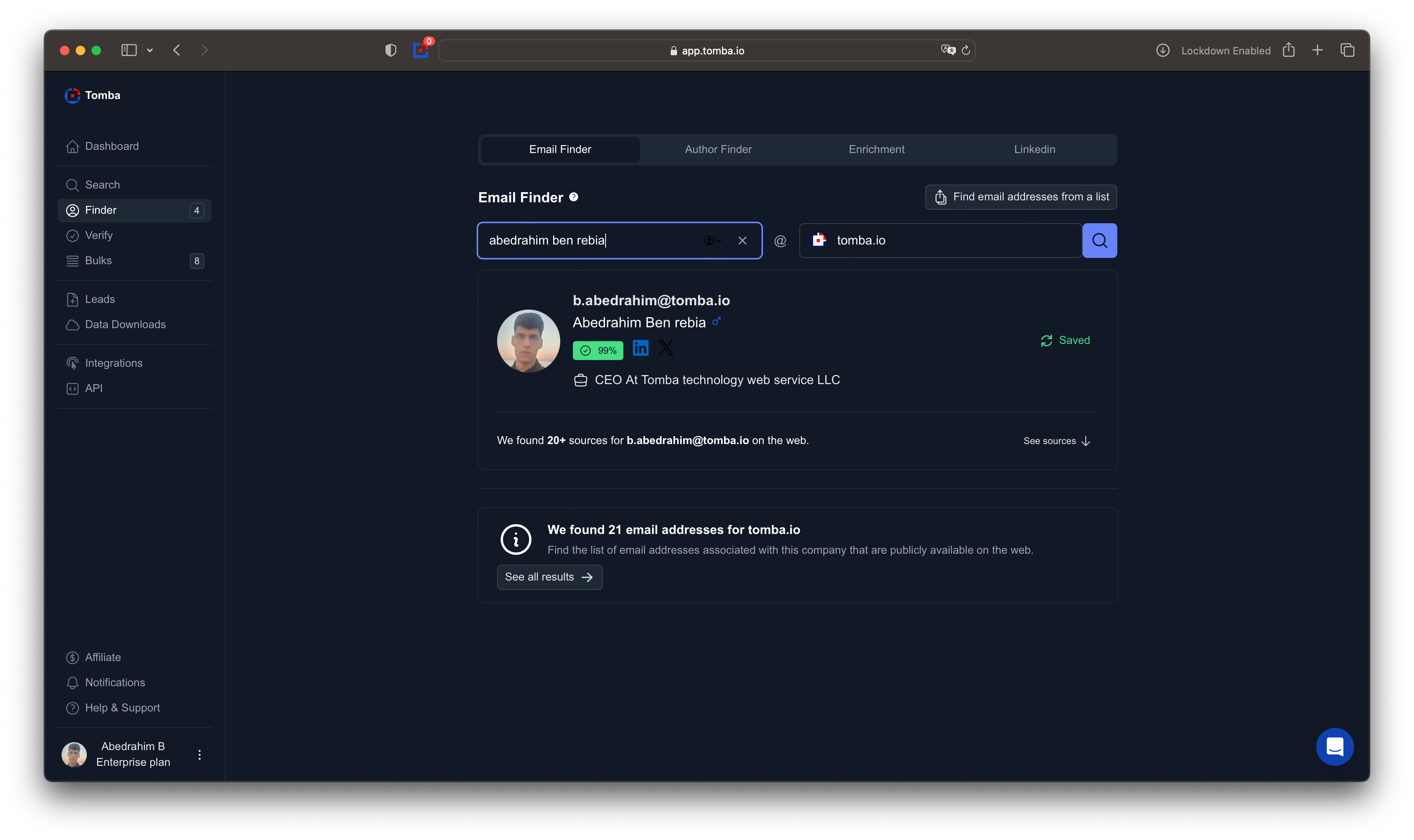Image resolution: width=1414 pixels, height=840 pixels.
Task: Open the name format dropdown in name field
Action: [713, 241]
